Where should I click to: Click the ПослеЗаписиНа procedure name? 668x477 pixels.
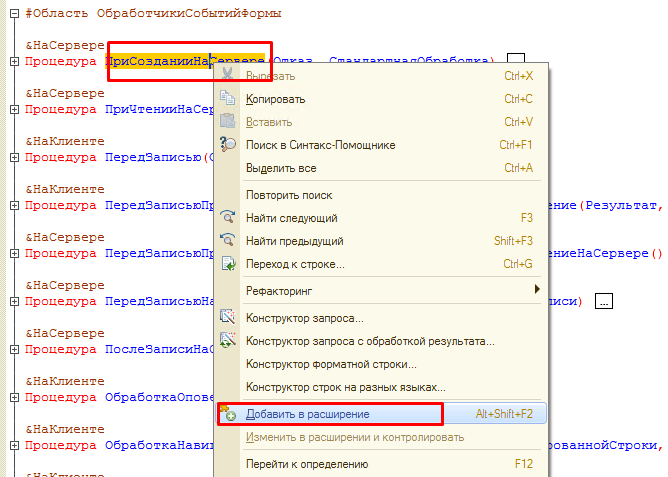[x=159, y=350]
